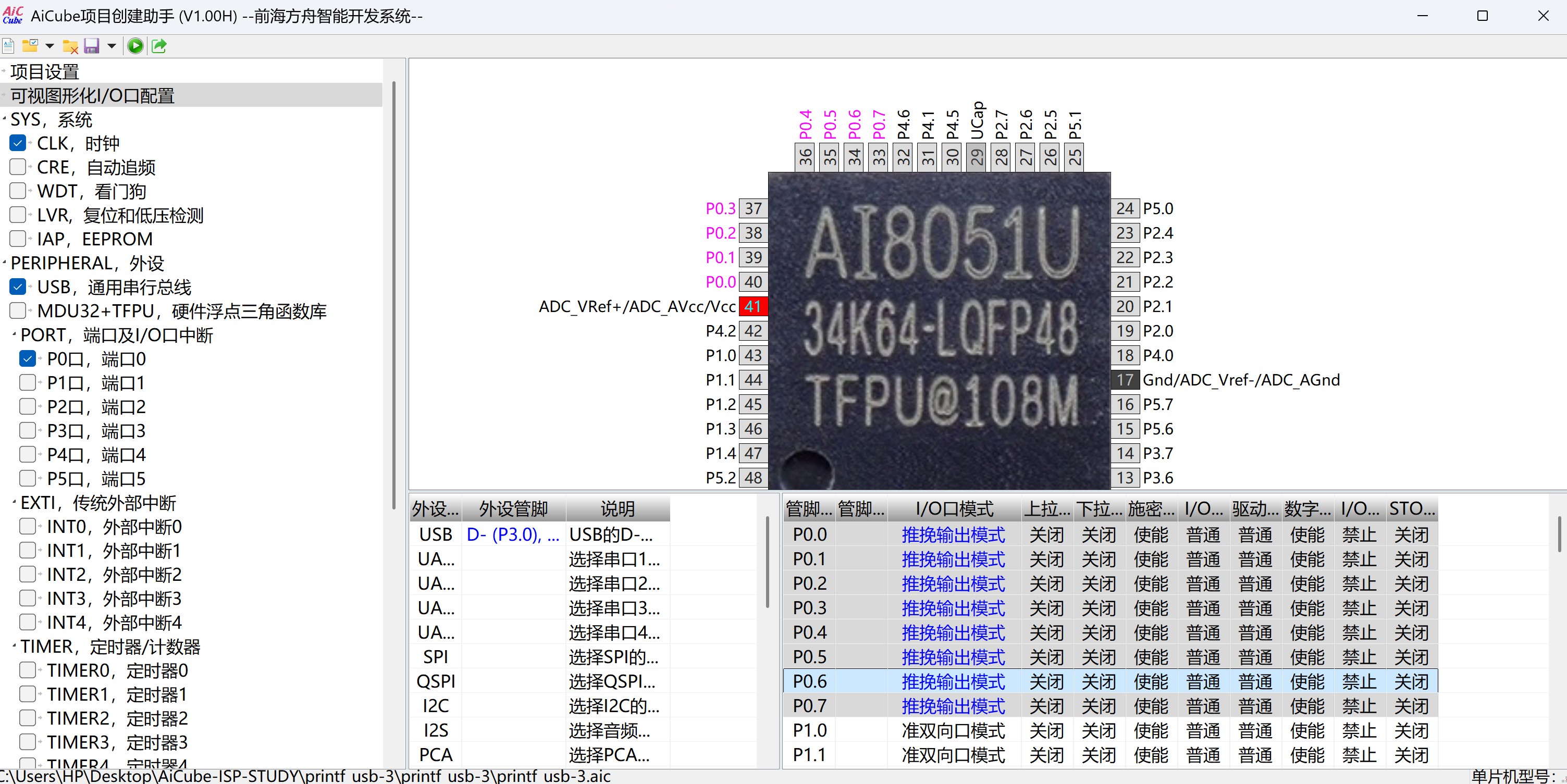
Task: Collapse the EXTI tree node
Action: coord(14,502)
